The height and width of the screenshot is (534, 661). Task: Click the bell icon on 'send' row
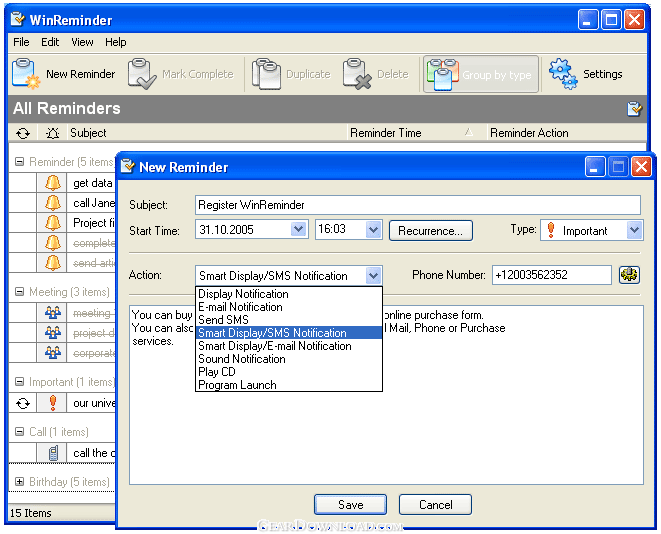click(x=53, y=263)
